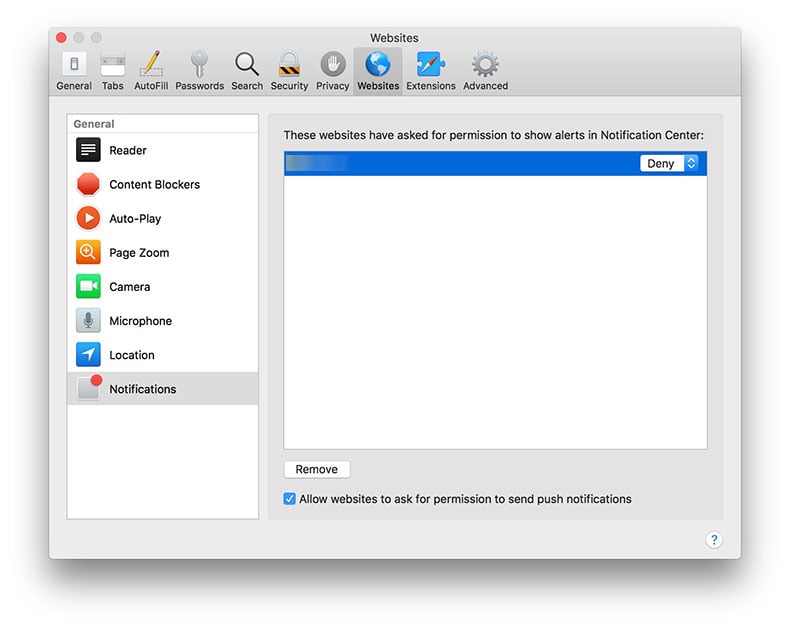Click the Extensions tab label
Image resolution: width=790 pixels, height=629 pixels.
point(431,86)
